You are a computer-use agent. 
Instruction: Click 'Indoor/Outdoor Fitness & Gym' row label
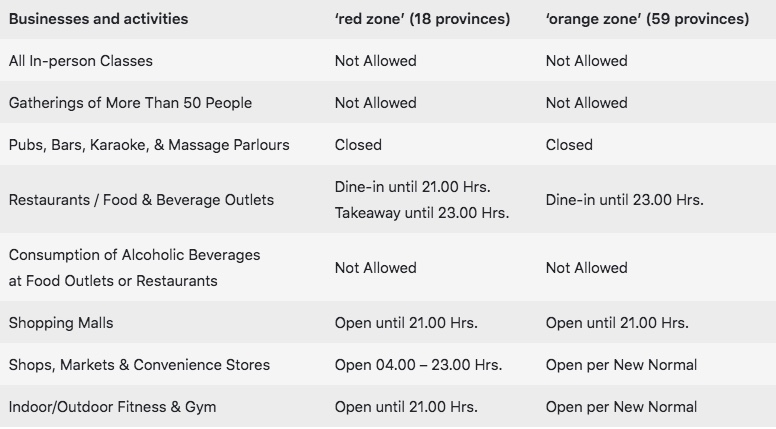(112, 407)
